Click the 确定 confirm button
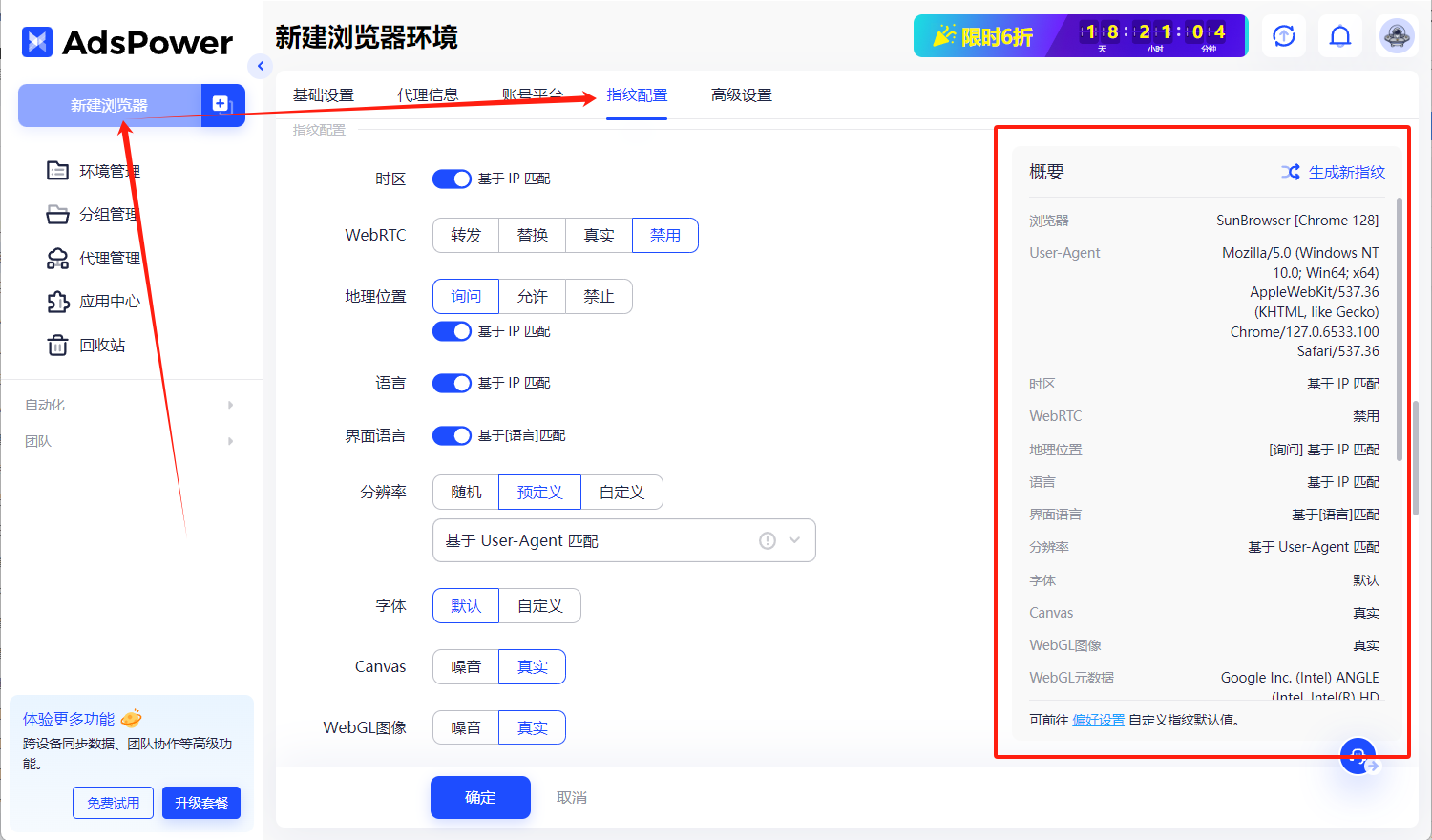 click(480, 797)
